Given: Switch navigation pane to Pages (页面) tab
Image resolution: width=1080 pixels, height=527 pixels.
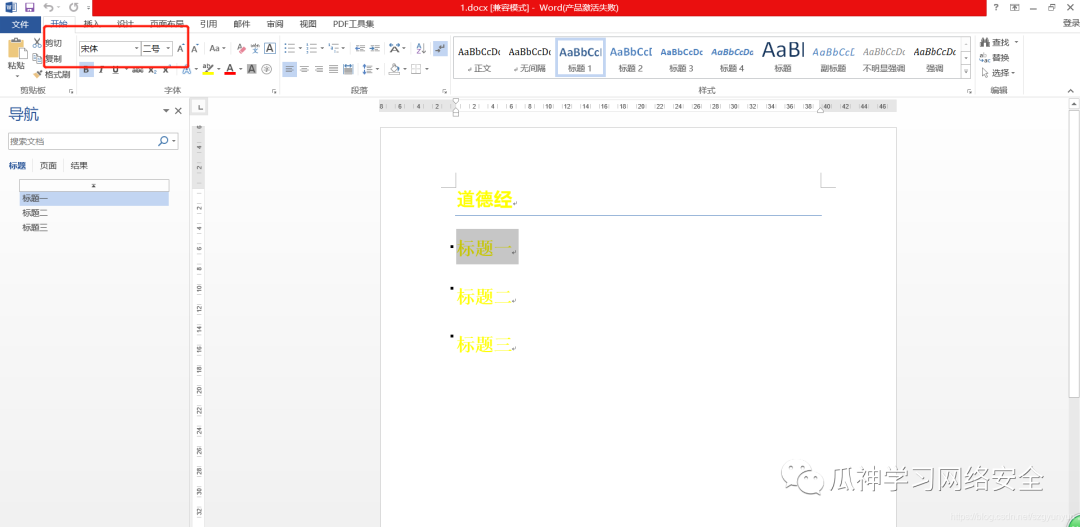Looking at the screenshot, I should point(48,165).
